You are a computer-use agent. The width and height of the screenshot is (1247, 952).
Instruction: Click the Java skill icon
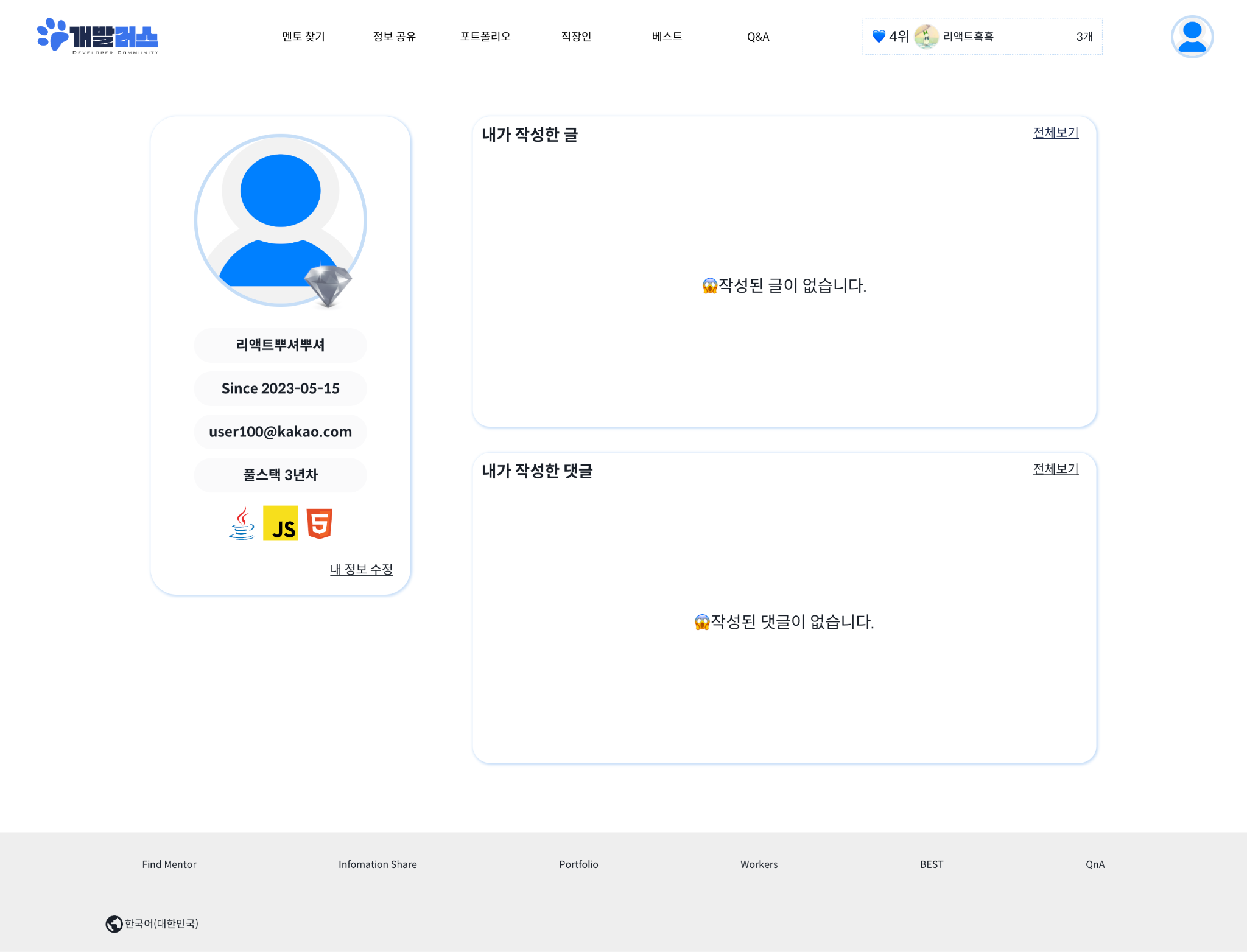pos(242,523)
